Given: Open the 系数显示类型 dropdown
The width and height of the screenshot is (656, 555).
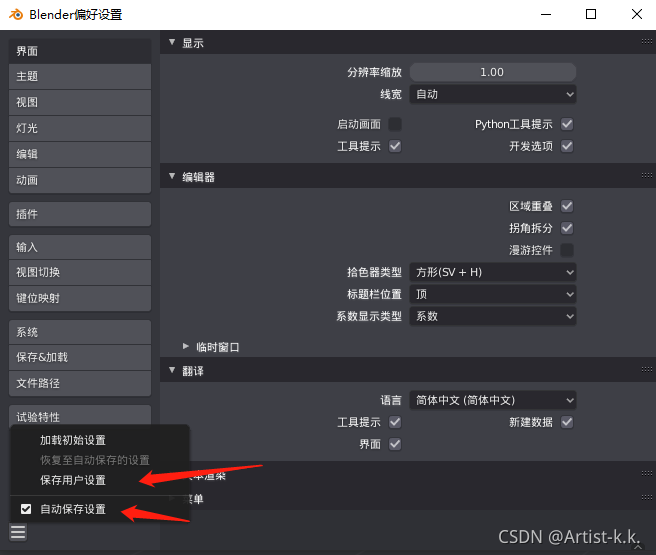Looking at the screenshot, I should tap(492, 316).
